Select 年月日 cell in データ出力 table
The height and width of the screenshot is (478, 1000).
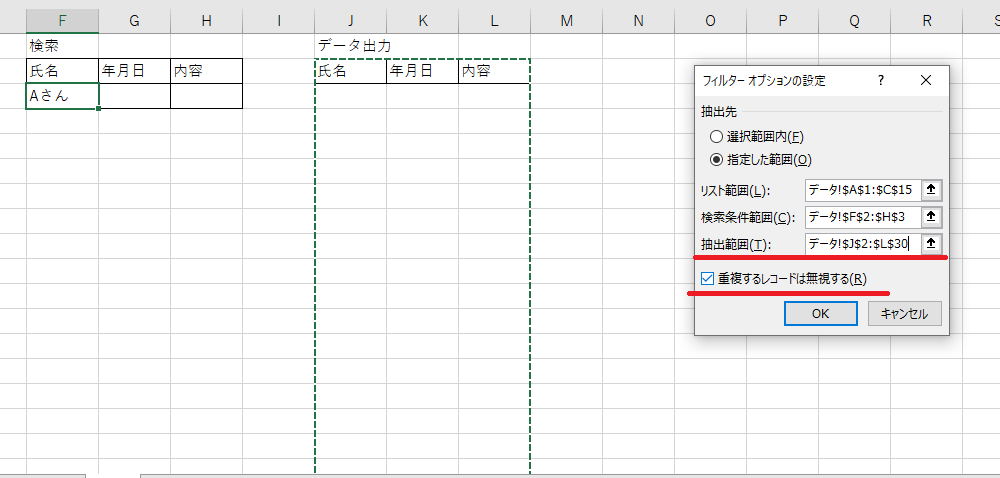click(x=422, y=71)
